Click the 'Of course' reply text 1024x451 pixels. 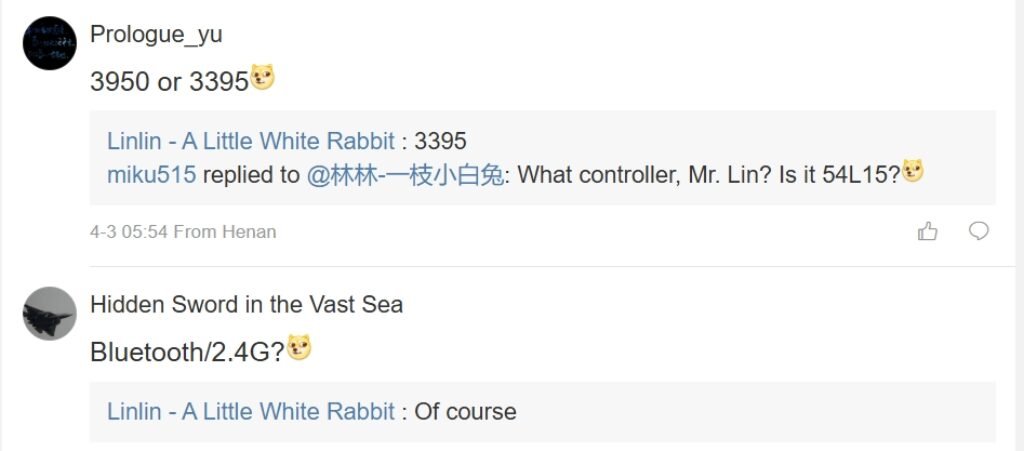pyautogui.click(x=465, y=411)
